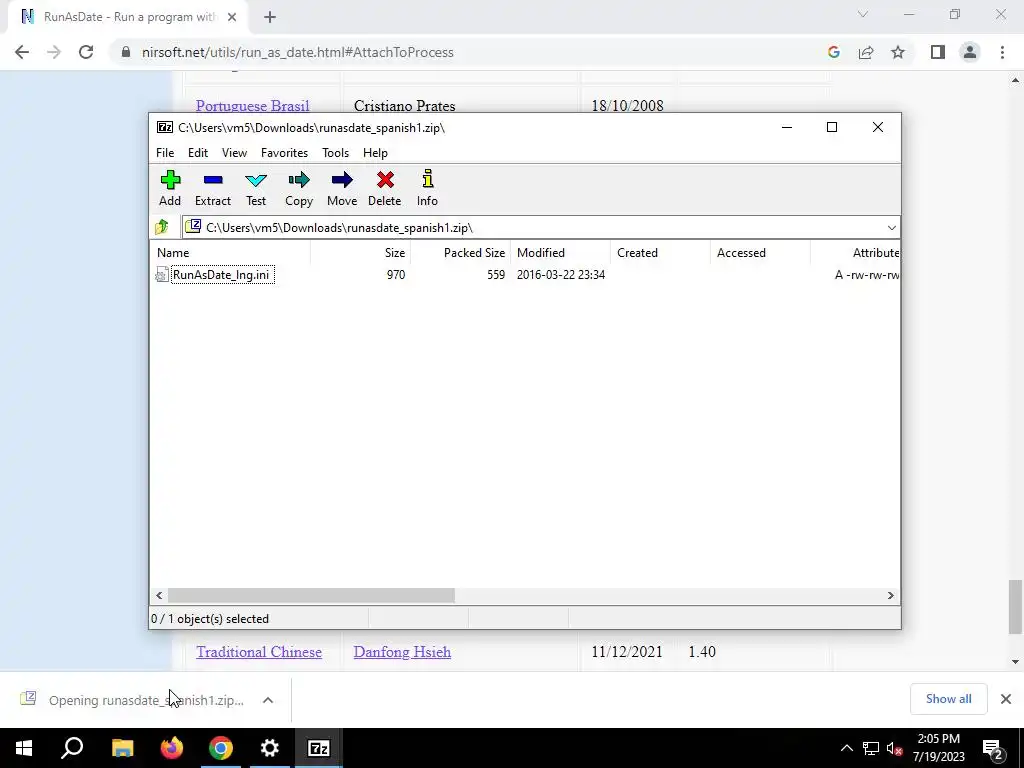
Task: Click the 7-Zip scrollbar left arrow
Action: (x=159, y=596)
